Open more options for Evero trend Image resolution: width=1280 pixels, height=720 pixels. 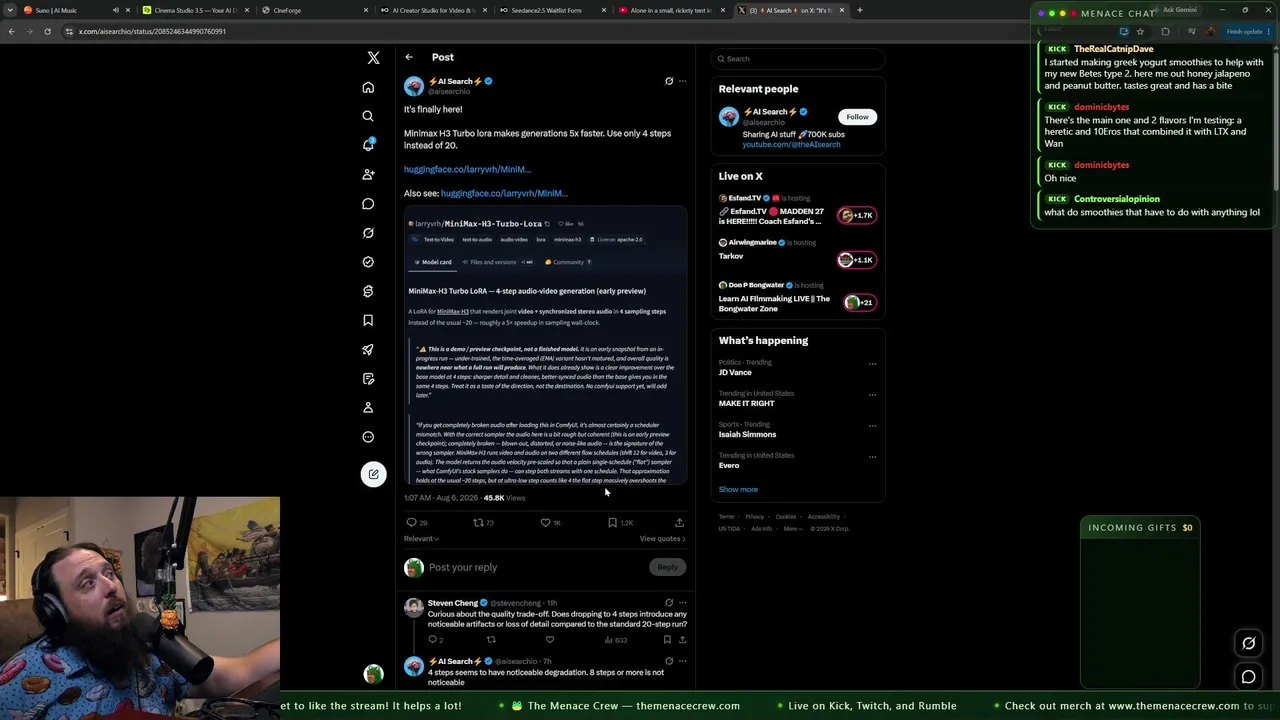[x=872, y=457]
